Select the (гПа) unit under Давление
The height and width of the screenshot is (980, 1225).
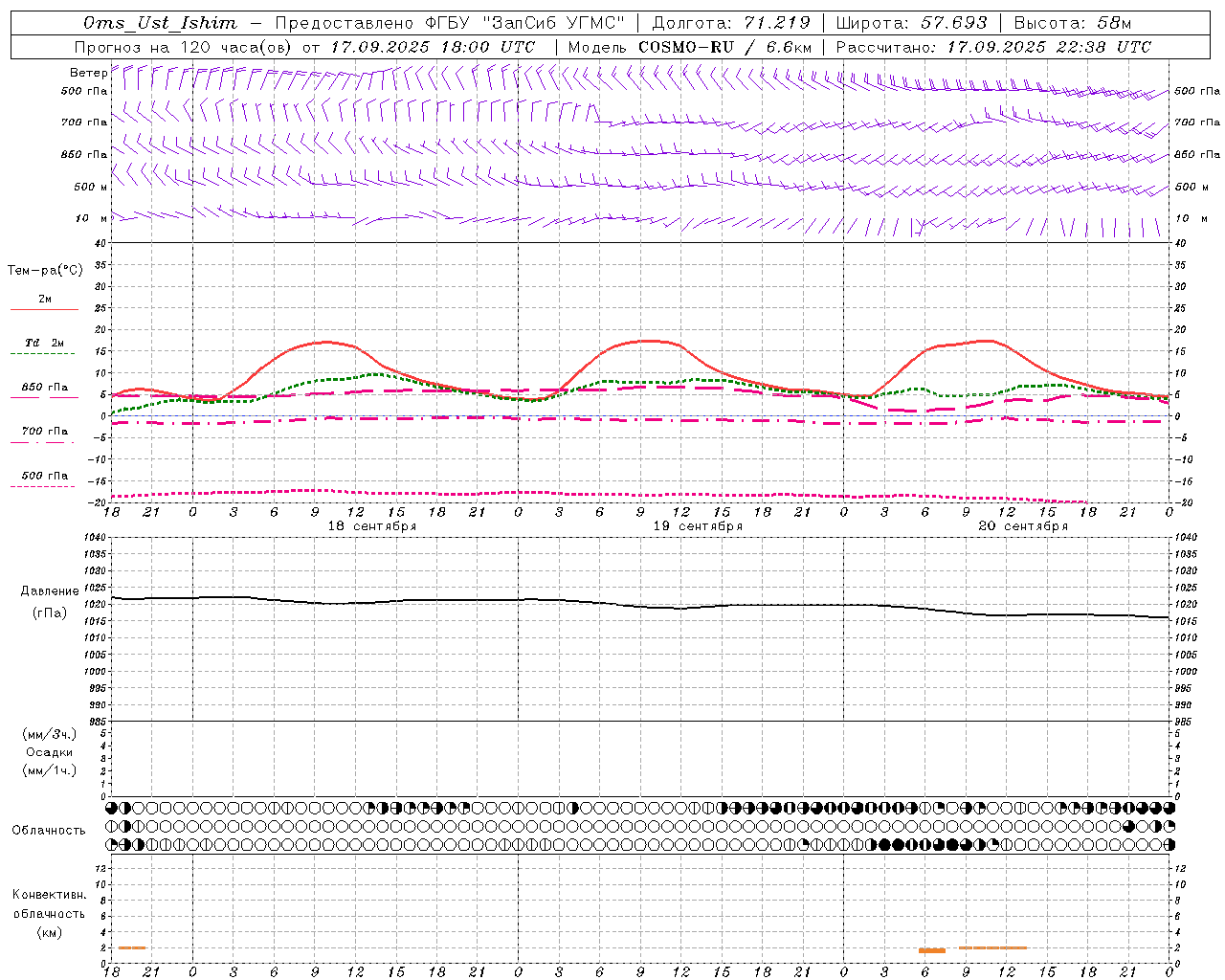coord(50,612)
